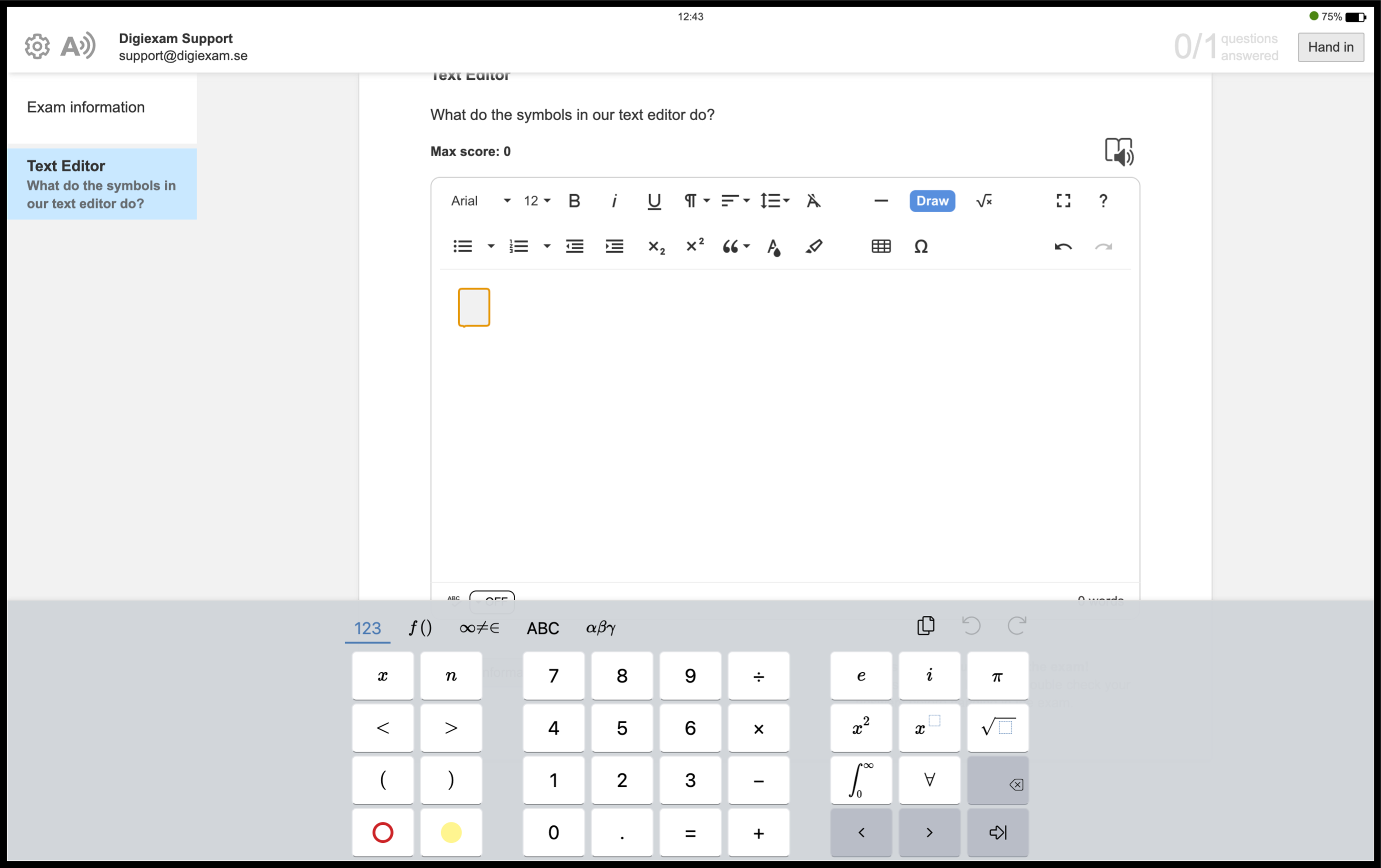
Task: Insert a table using the table icon
Action: pyautogui.click(x=881, y=246)
